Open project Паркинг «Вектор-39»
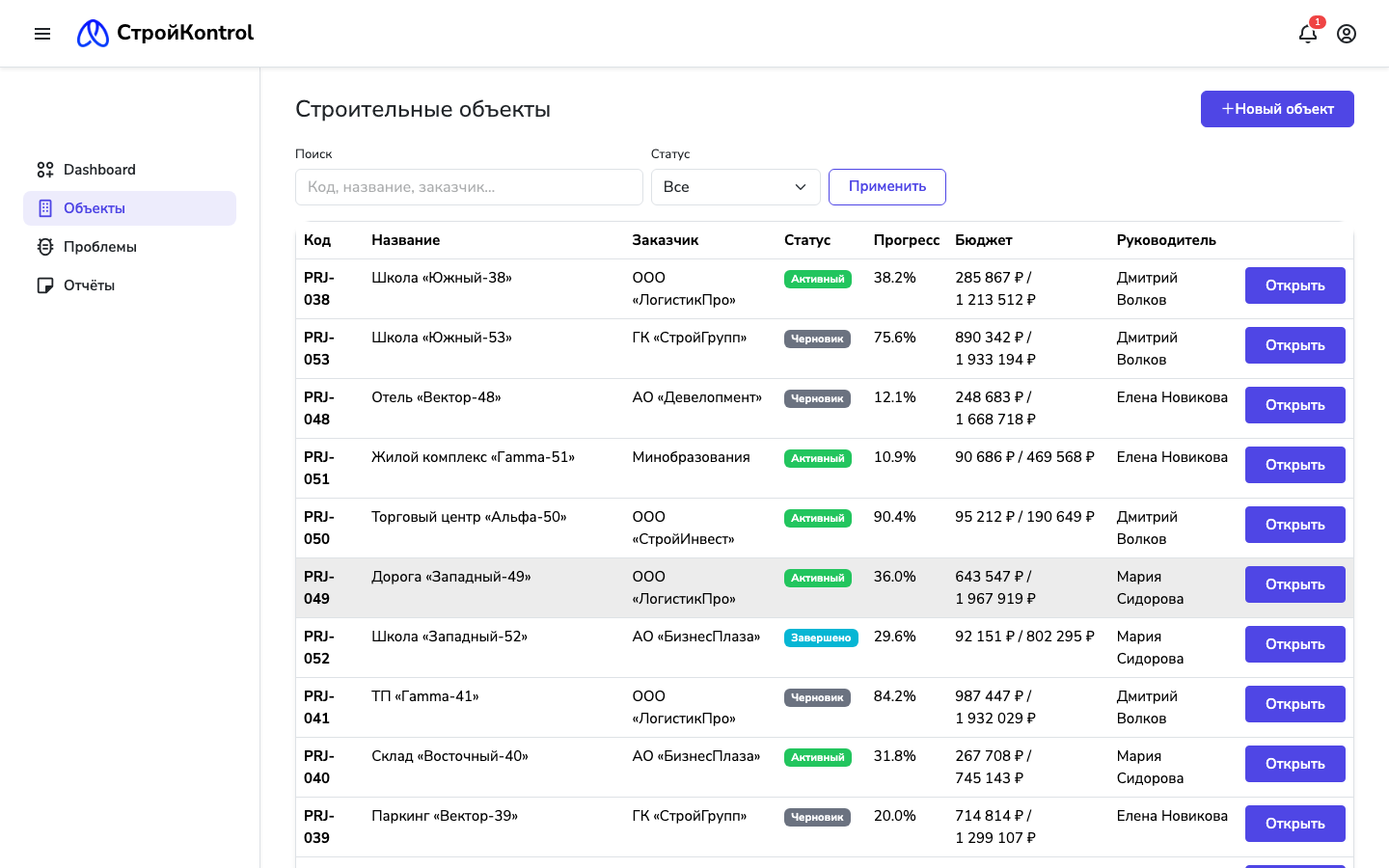The image size is (1389, 868). [1294, 824]
